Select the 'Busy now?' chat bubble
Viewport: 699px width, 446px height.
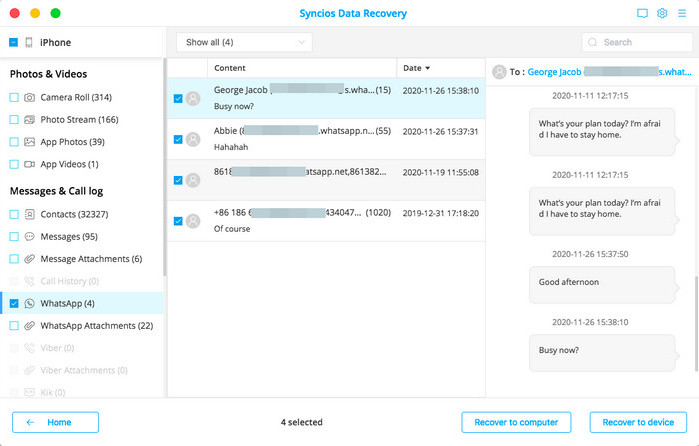[x=602, y=353]
